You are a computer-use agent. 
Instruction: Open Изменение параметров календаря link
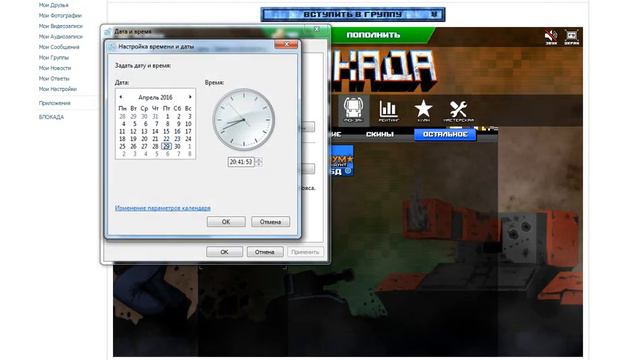pos(163,208)
